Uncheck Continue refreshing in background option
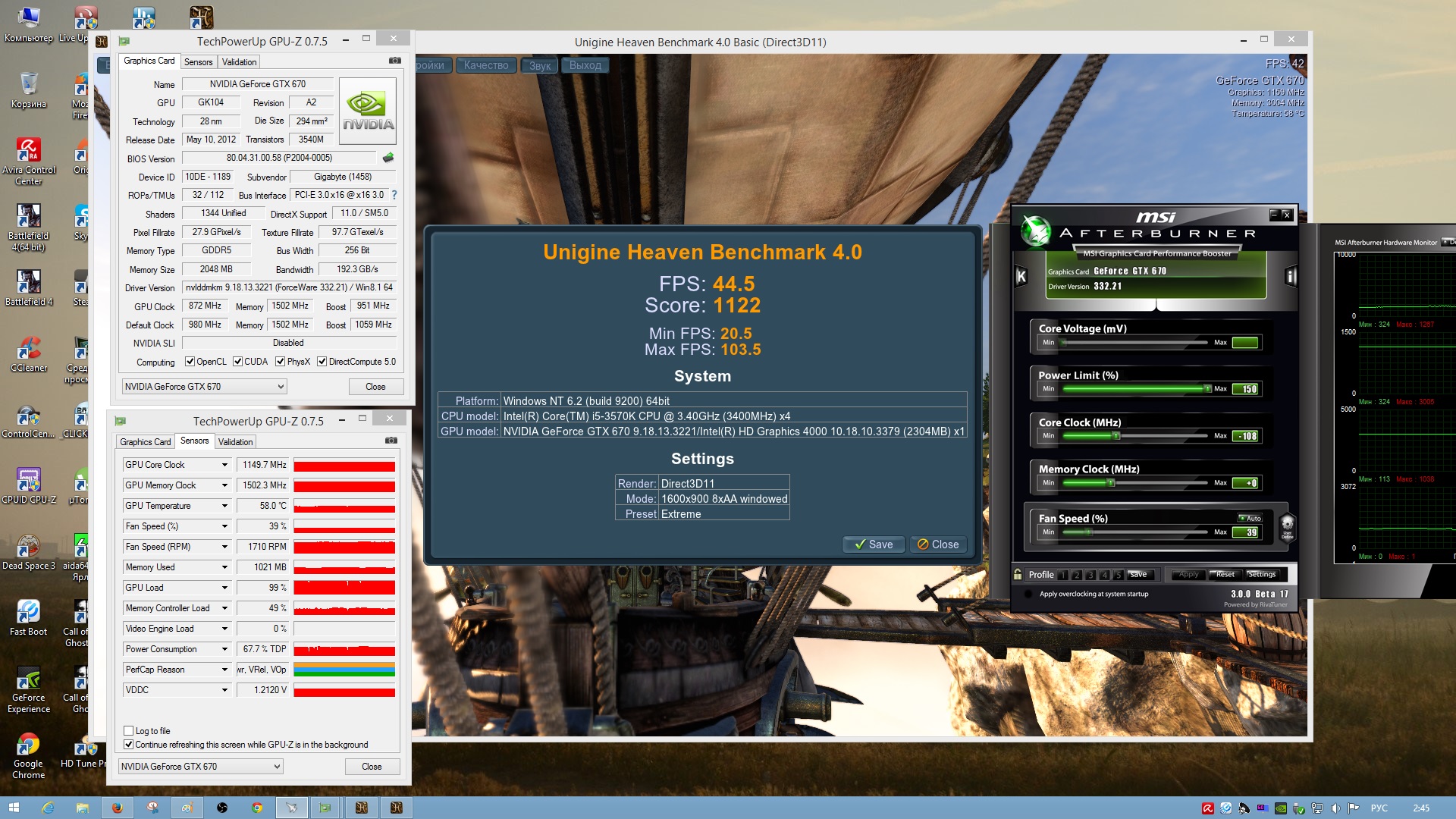 point(129,745)
